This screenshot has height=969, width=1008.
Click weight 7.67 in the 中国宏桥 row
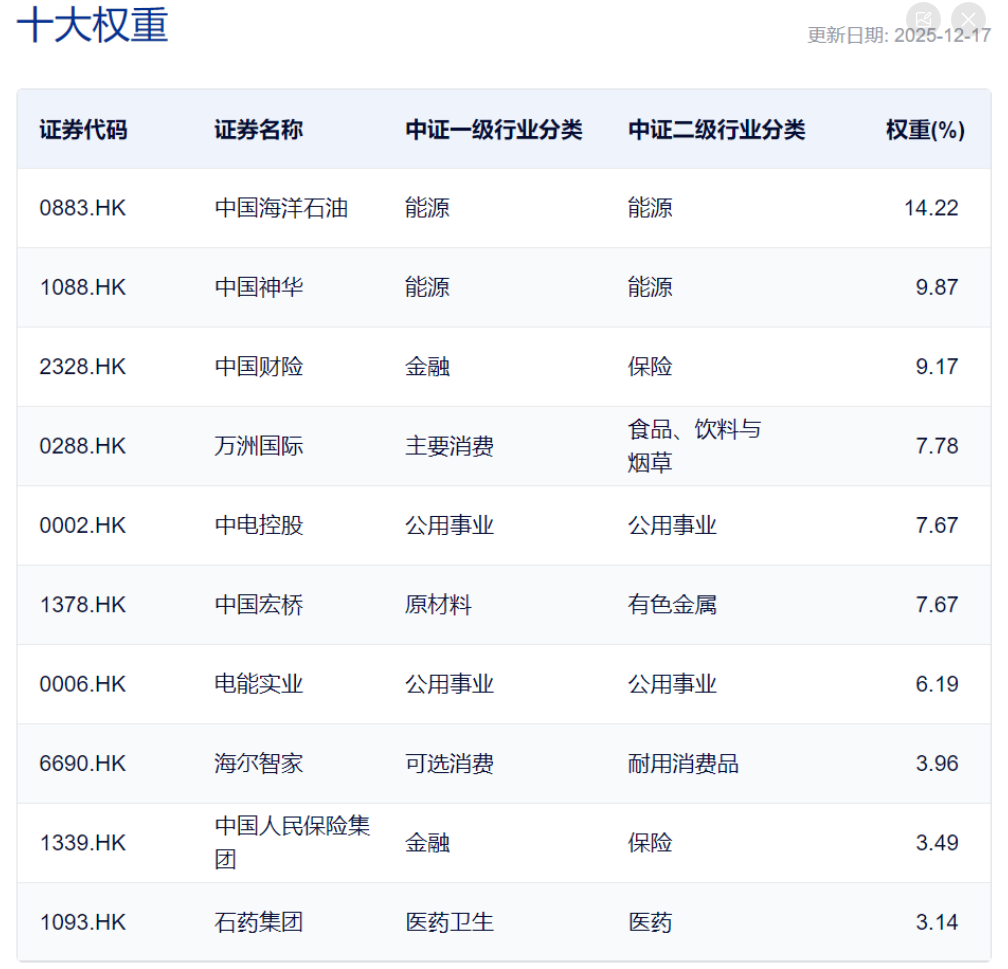(937, 605)
